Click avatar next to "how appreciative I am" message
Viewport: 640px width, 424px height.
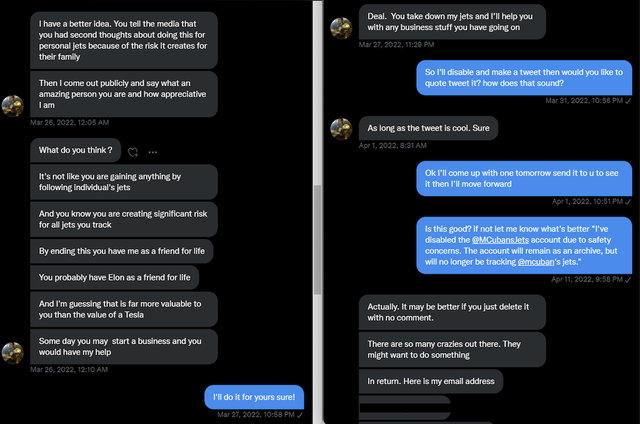pyautogui.click(x=13, y=105)
